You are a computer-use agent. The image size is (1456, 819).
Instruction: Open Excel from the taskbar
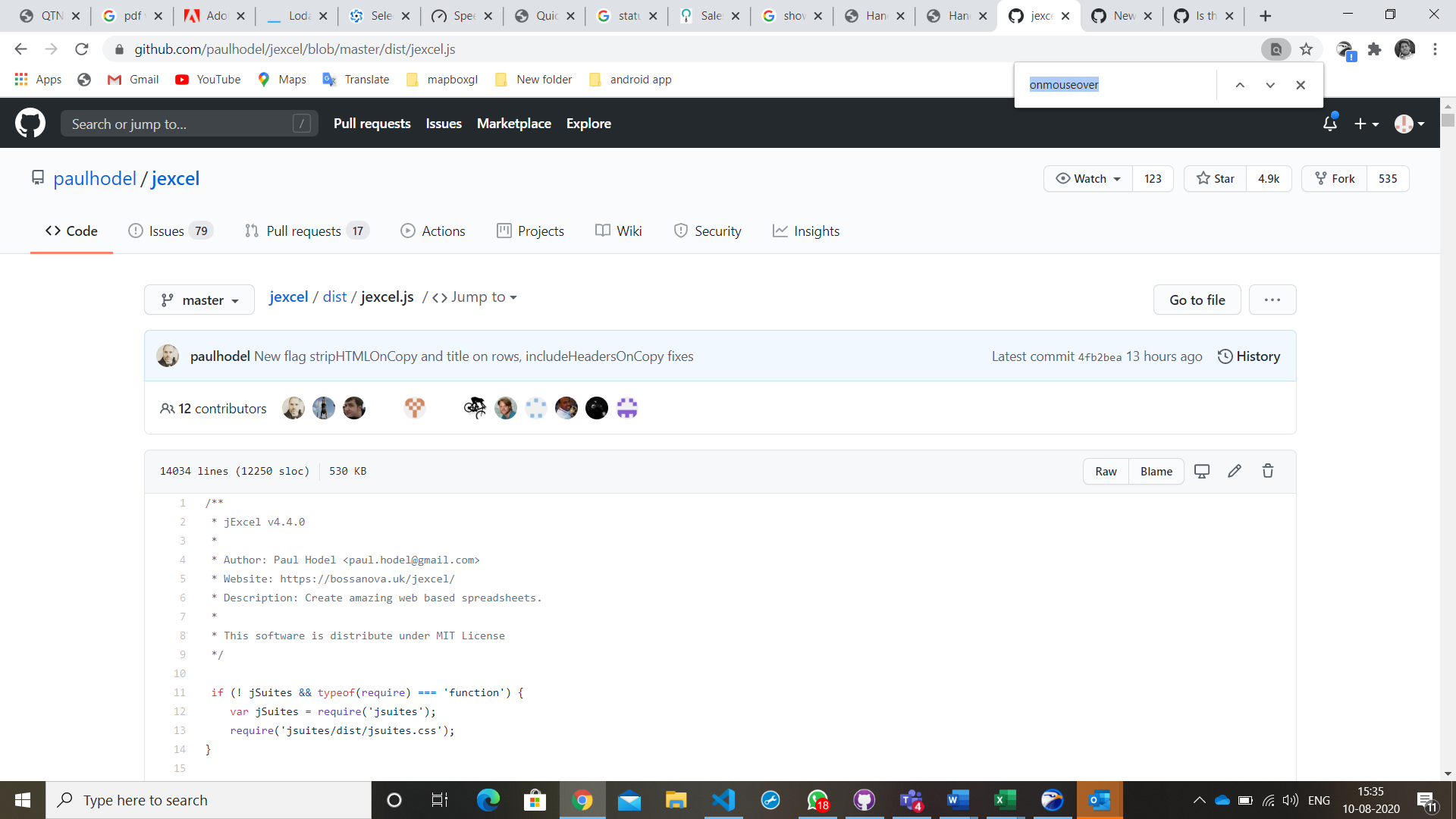pyautogui.click(x=1005, y=800)
